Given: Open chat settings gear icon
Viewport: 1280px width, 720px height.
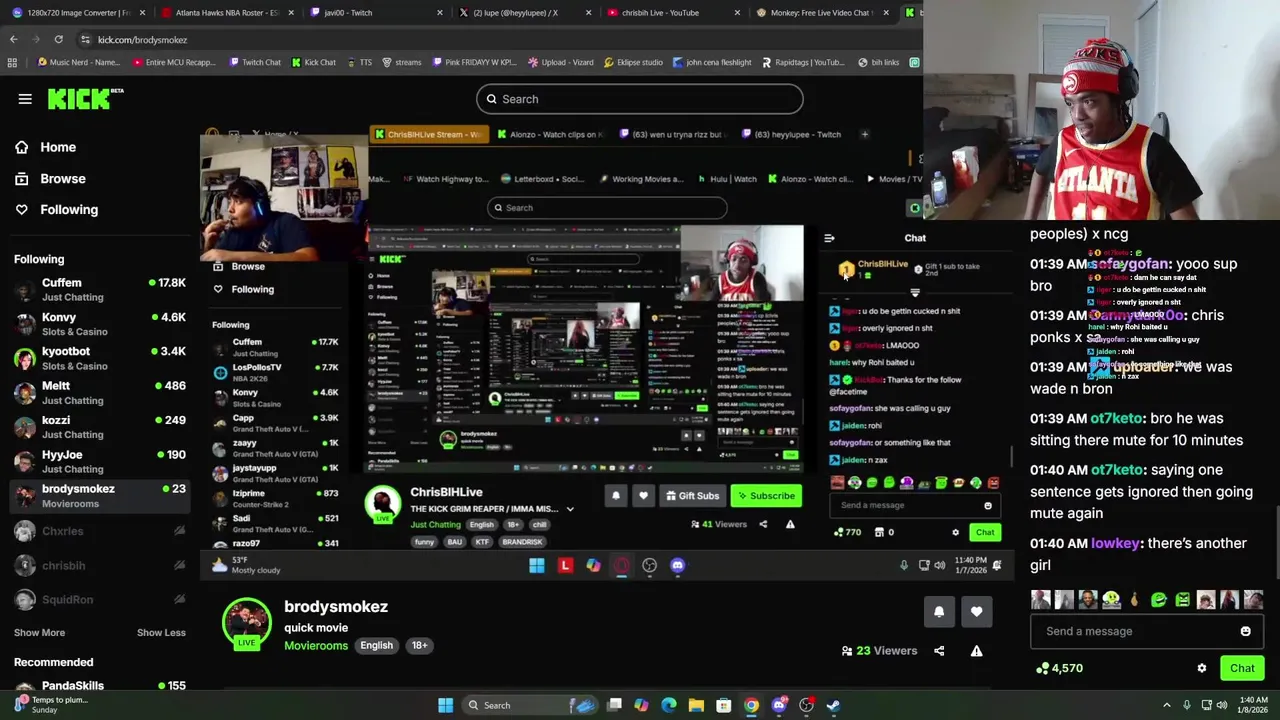Looking at the screenshot, I should pyautogui.click(x=1202, y=668).
